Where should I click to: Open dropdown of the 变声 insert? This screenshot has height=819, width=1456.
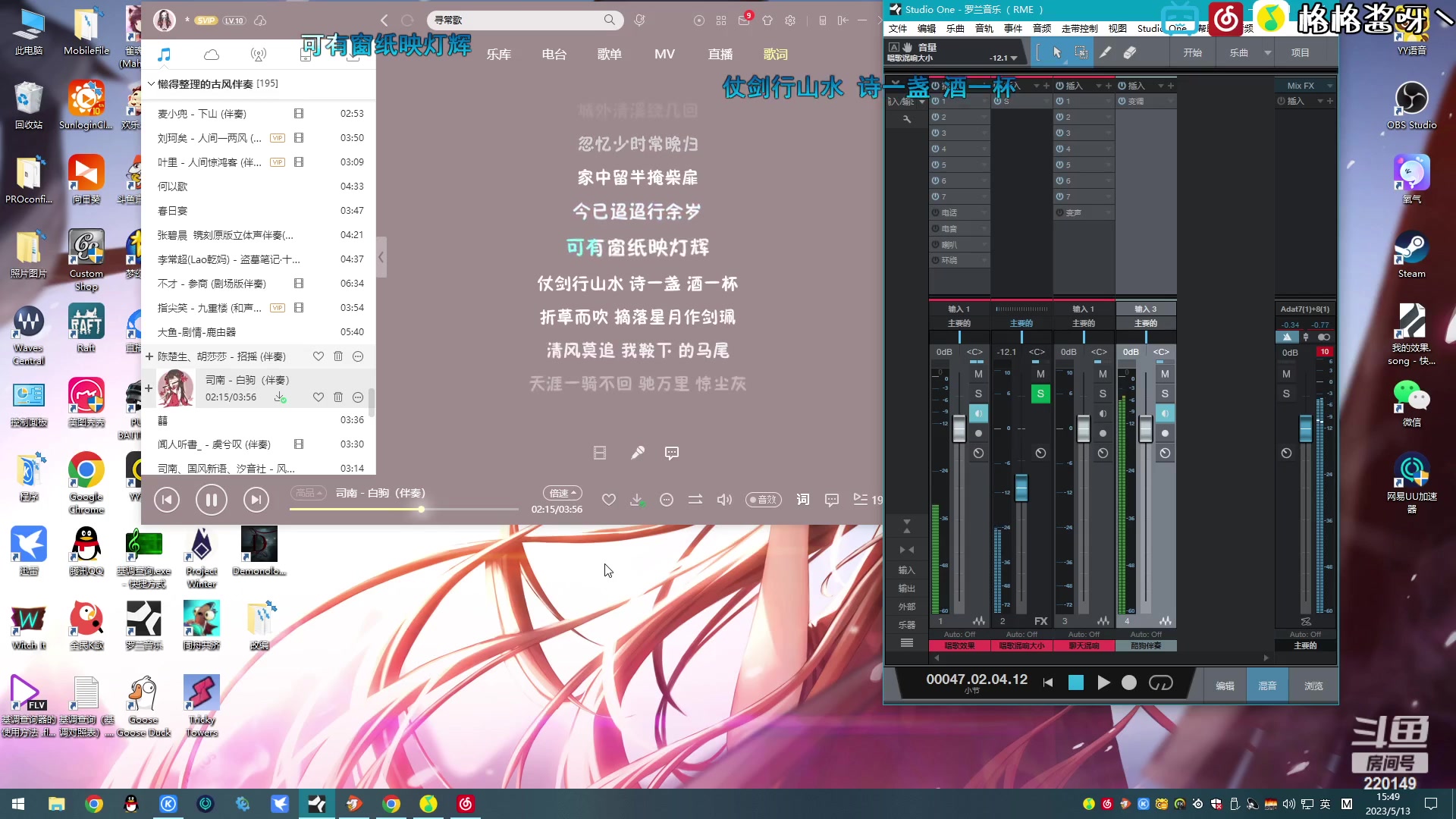(1109, 213)
